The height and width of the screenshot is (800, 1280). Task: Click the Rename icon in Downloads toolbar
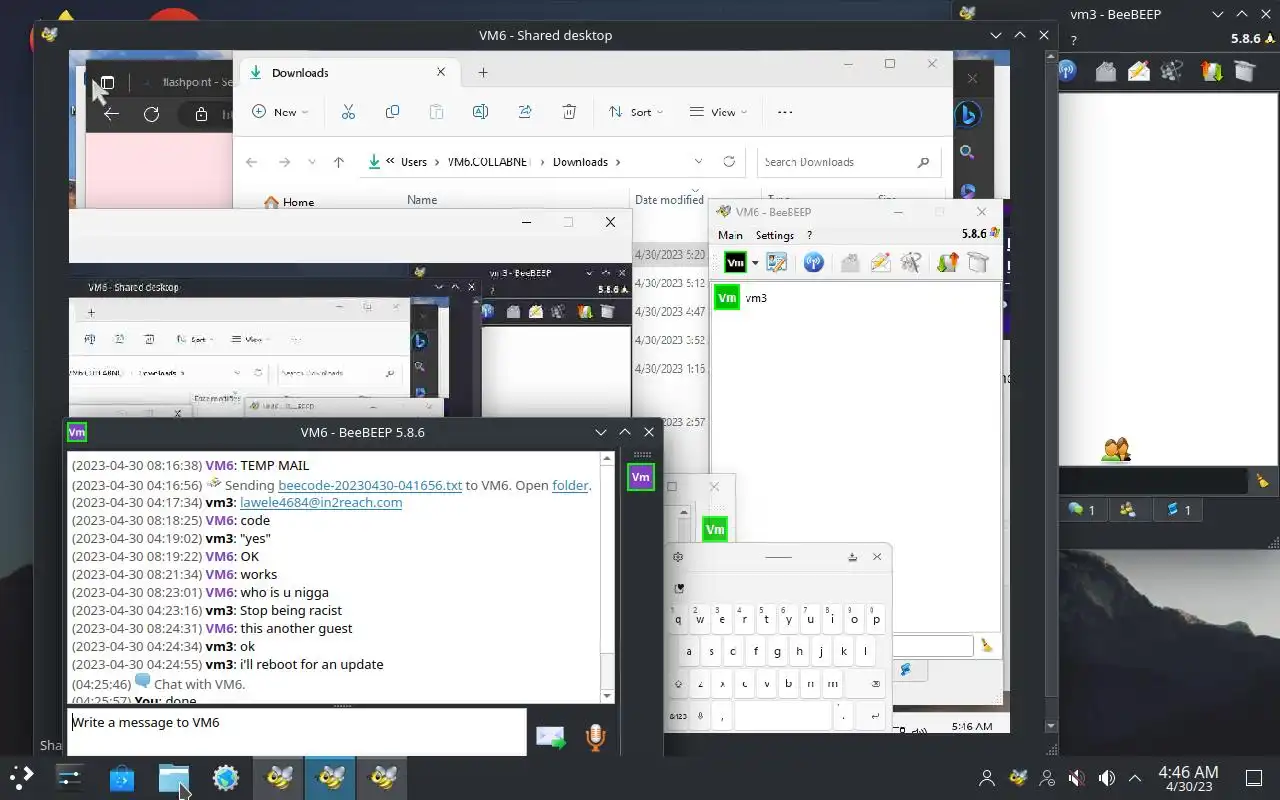(480, 112)
